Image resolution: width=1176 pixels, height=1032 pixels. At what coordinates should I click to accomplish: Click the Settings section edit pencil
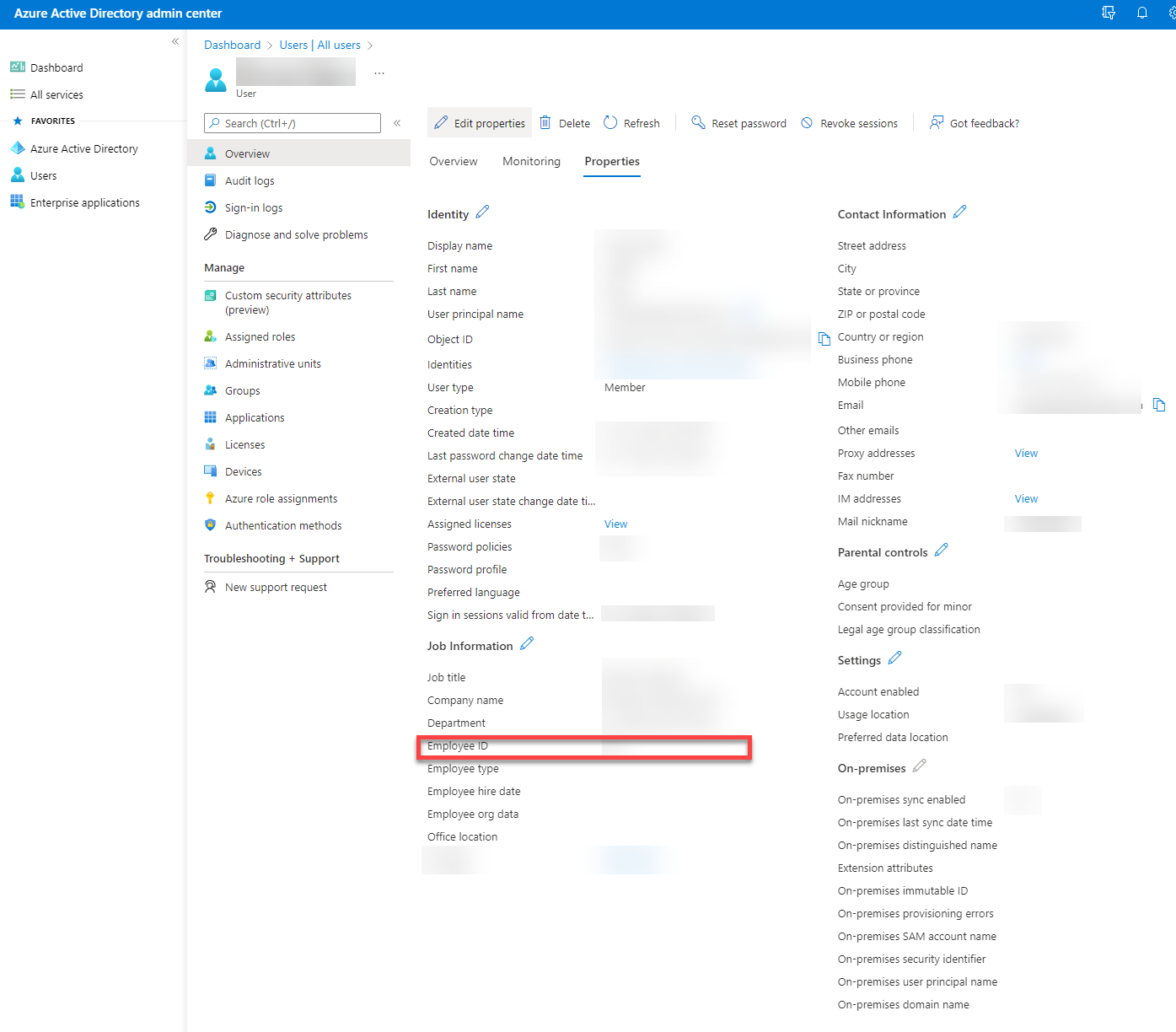pyautogui.click(x=894, y=658)
